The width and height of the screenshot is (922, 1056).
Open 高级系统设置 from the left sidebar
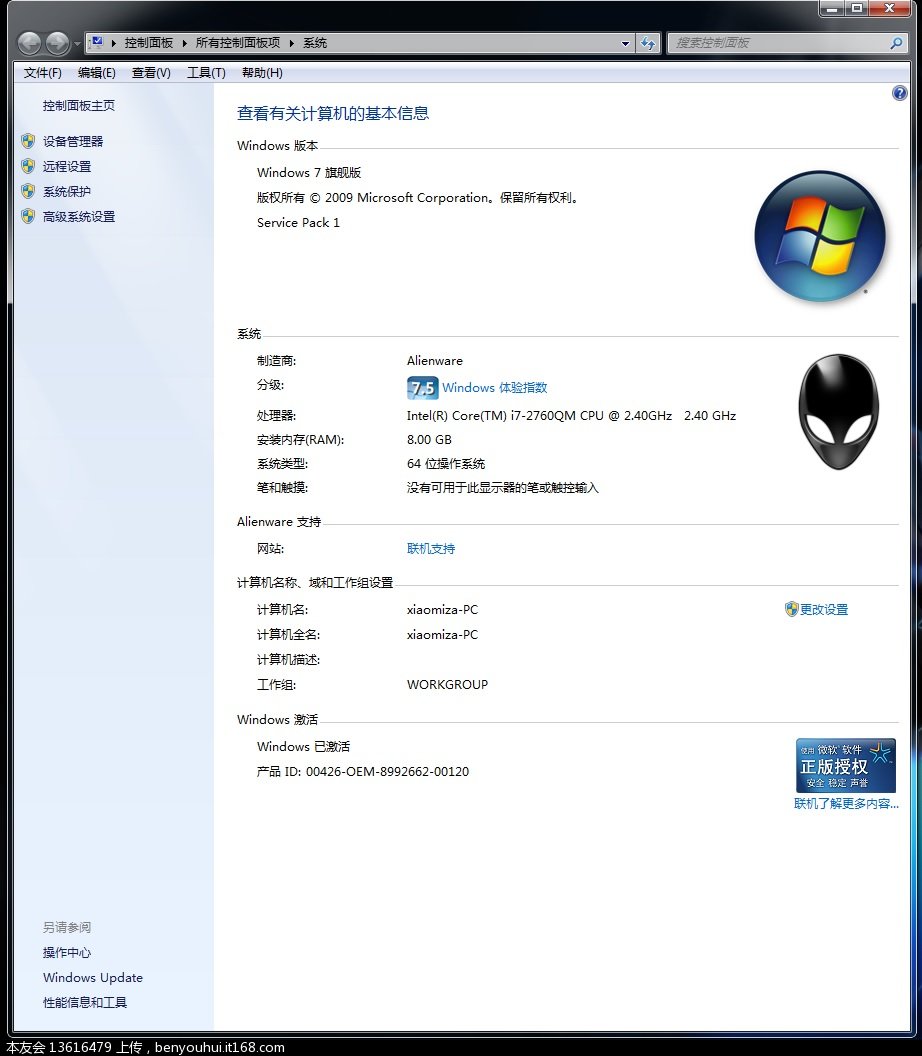79,216
